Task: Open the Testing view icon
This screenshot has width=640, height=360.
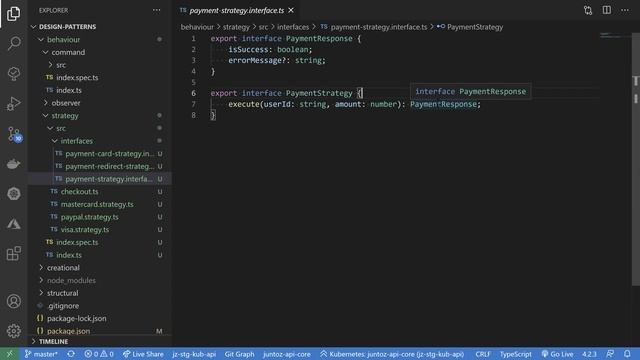Action: coord(13,73)
